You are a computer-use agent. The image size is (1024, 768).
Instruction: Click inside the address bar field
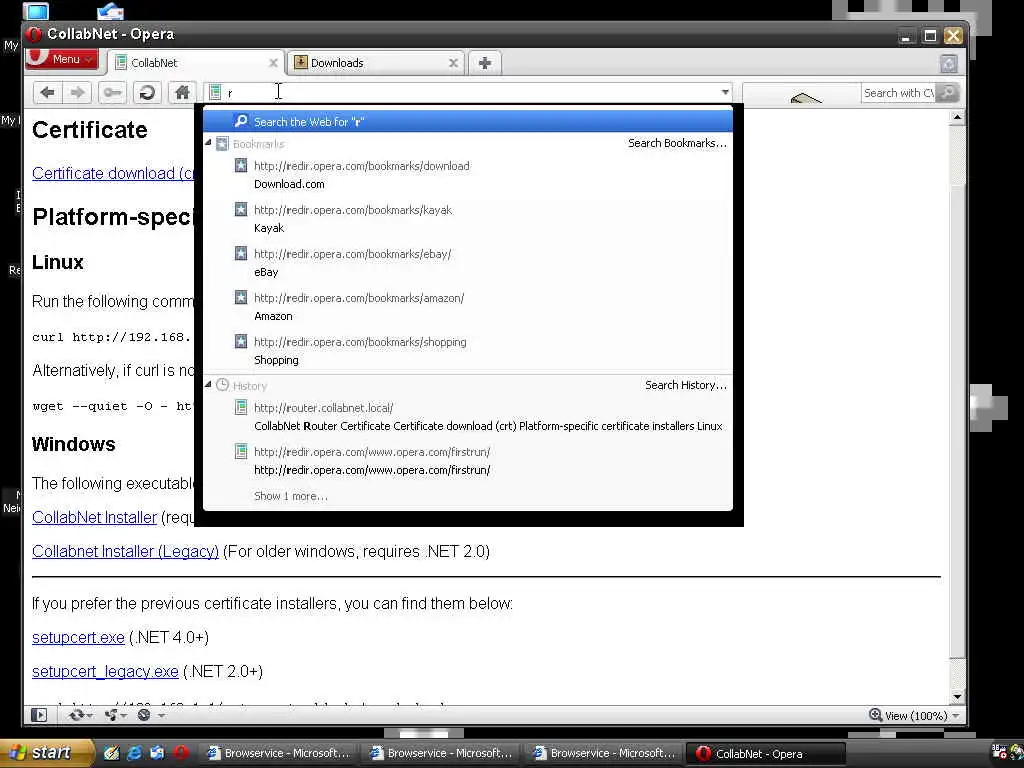point(470,93)
